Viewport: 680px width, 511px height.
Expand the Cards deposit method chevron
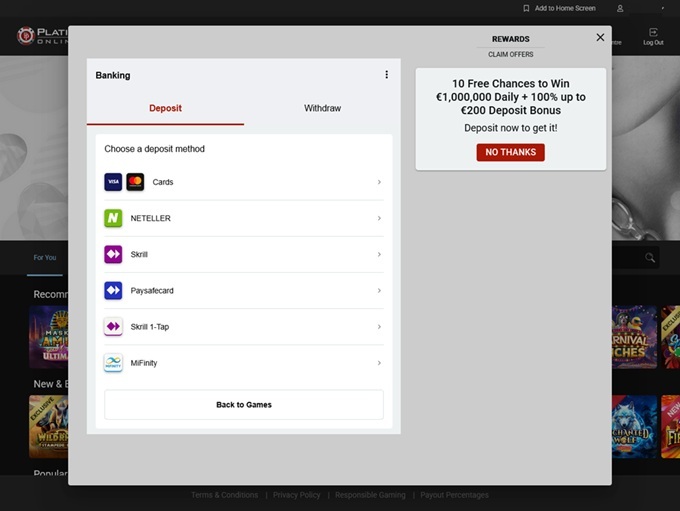point(379,182)
